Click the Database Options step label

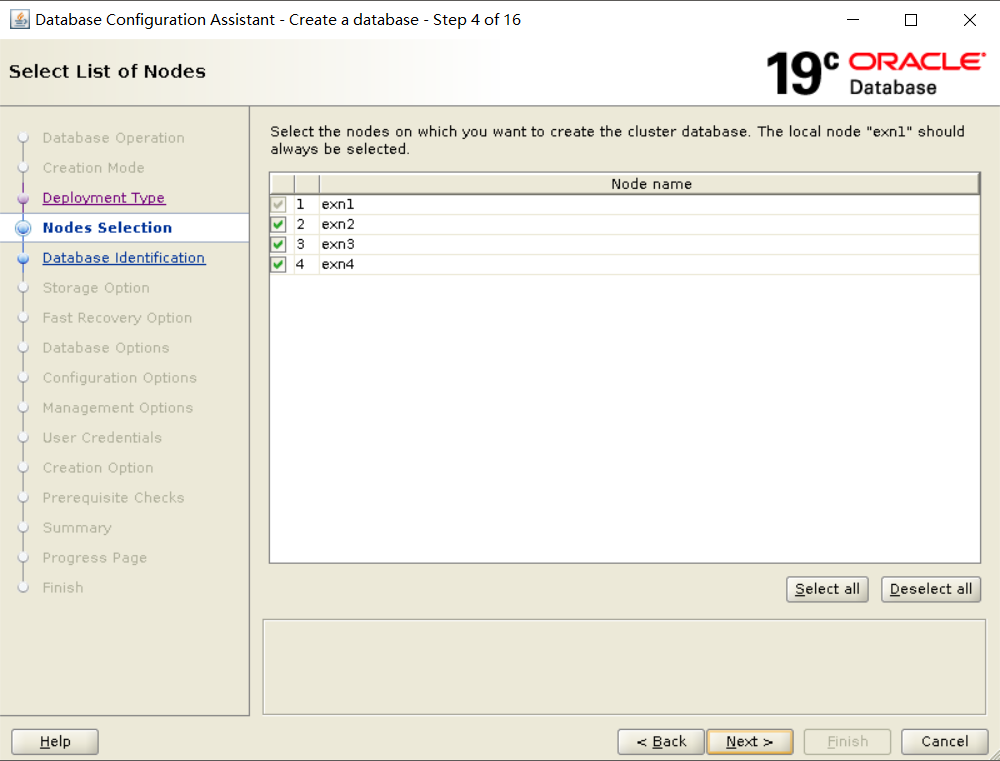point(106,348)
